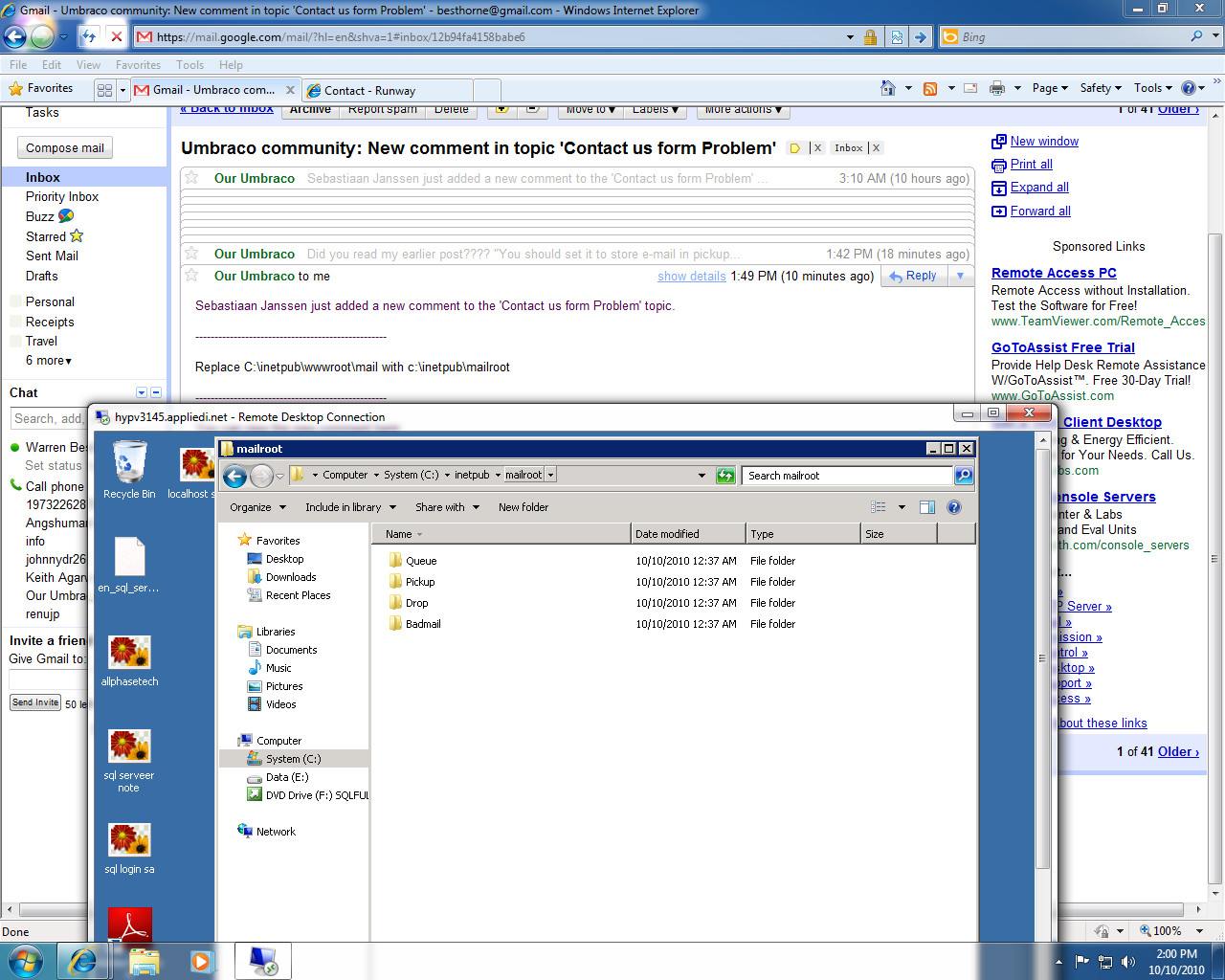Switch to the Contact - Runway tab
The height and width of the screenshot is (980, 1225).
pos(387,91)
